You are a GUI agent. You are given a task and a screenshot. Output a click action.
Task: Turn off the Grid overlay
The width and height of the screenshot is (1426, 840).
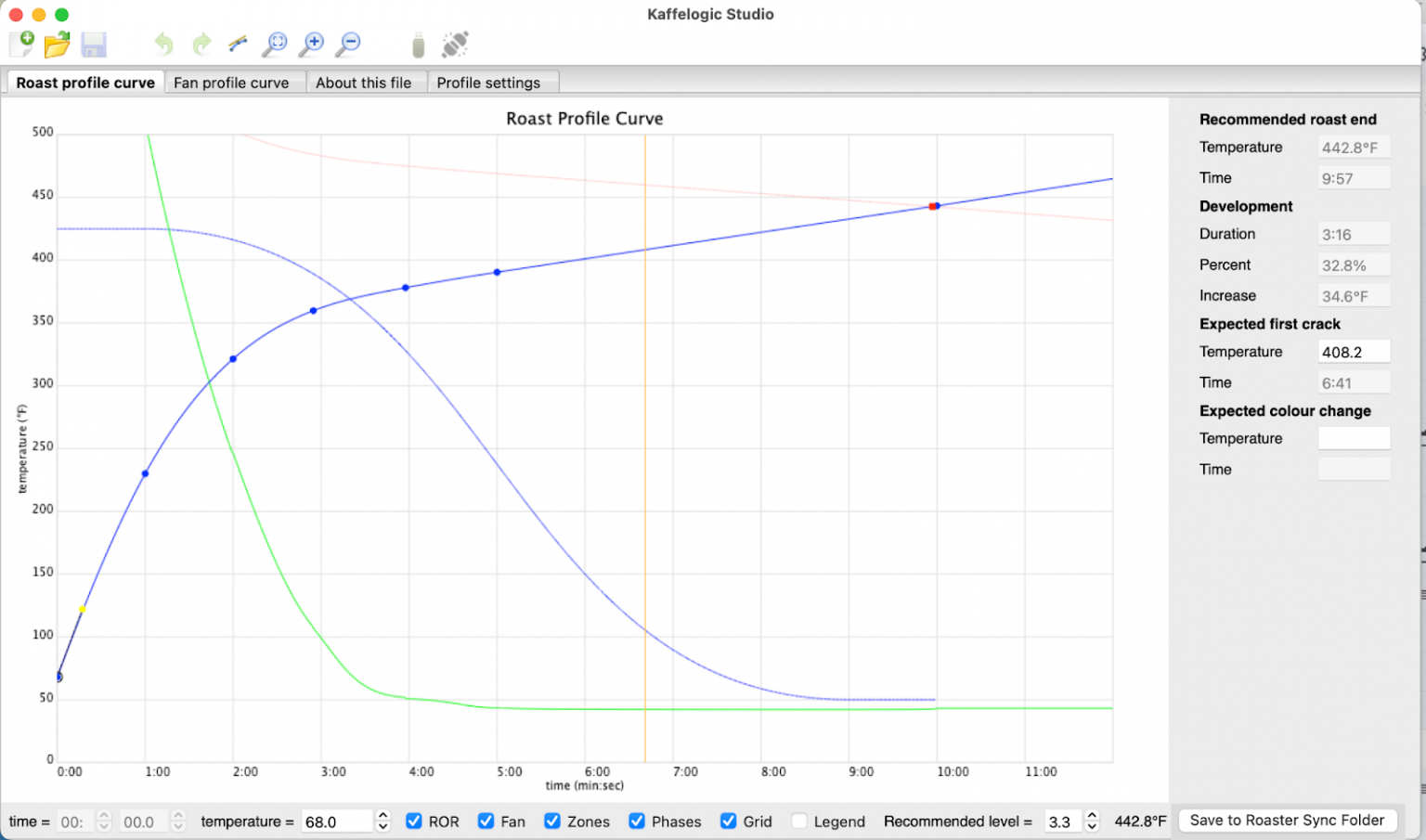[x=729, y=821]
